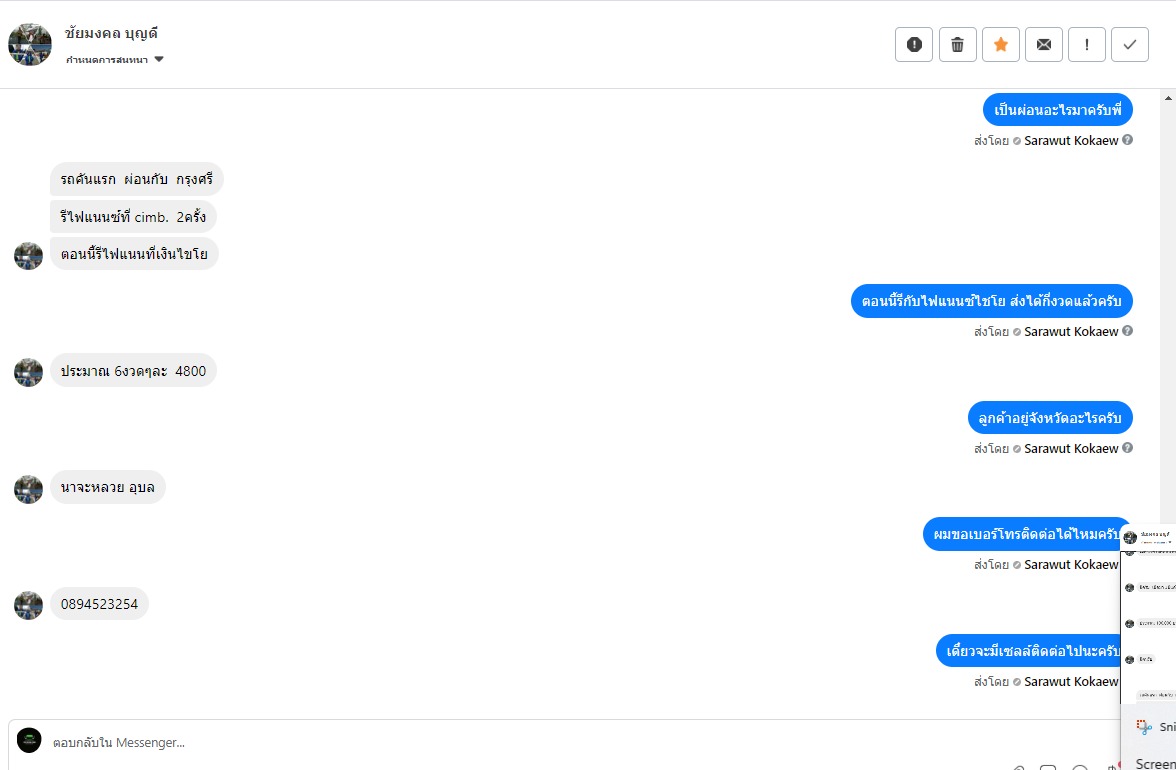The image size is (1176, 770).
Task: Click the exclamation mark priority button
Action: [1087, 44]
